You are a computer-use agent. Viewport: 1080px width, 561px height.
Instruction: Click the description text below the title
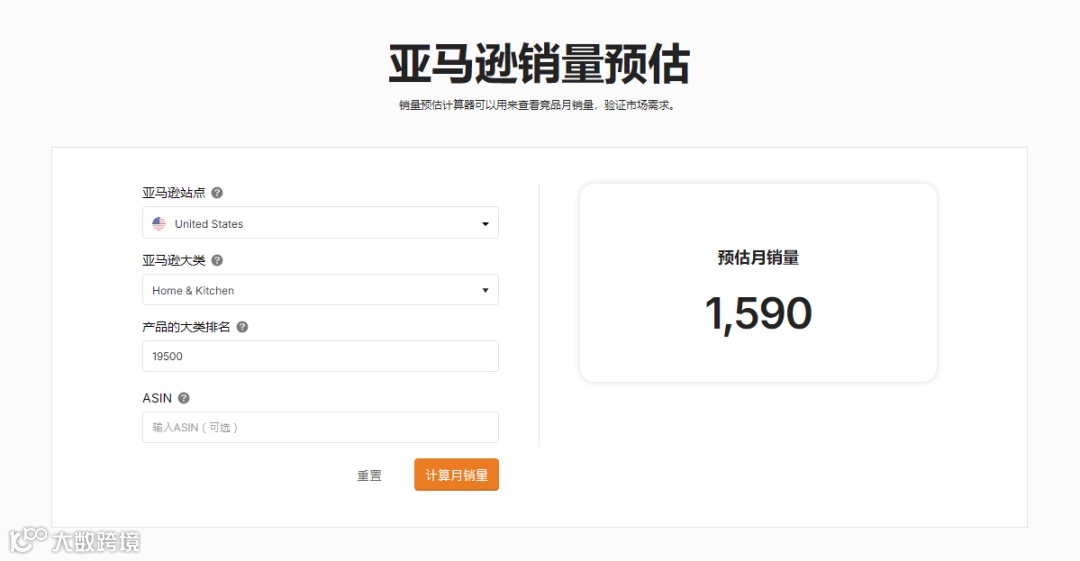click(539, 105)
